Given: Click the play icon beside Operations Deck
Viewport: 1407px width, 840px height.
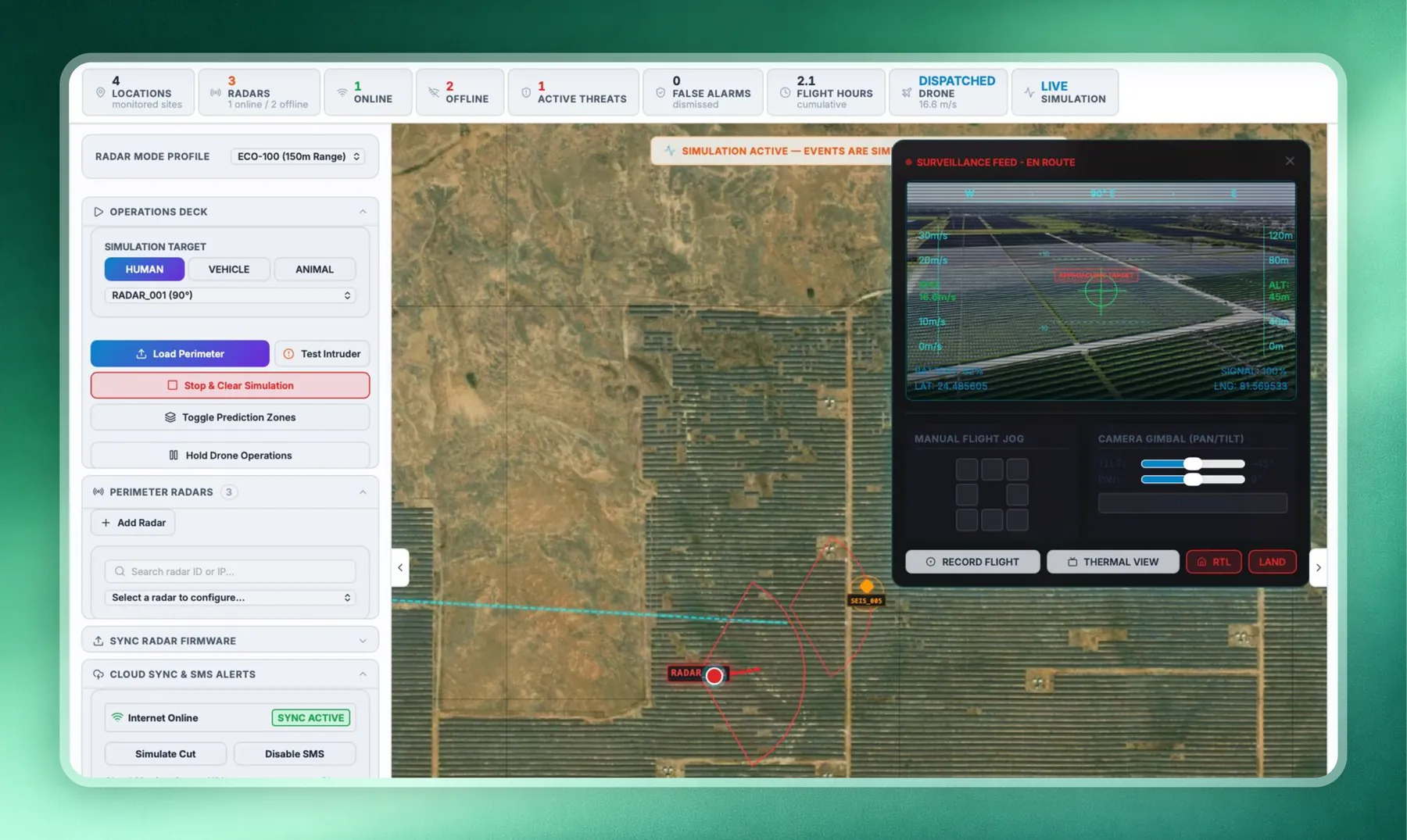Looking at the screenshot, I should pos(98,212).
